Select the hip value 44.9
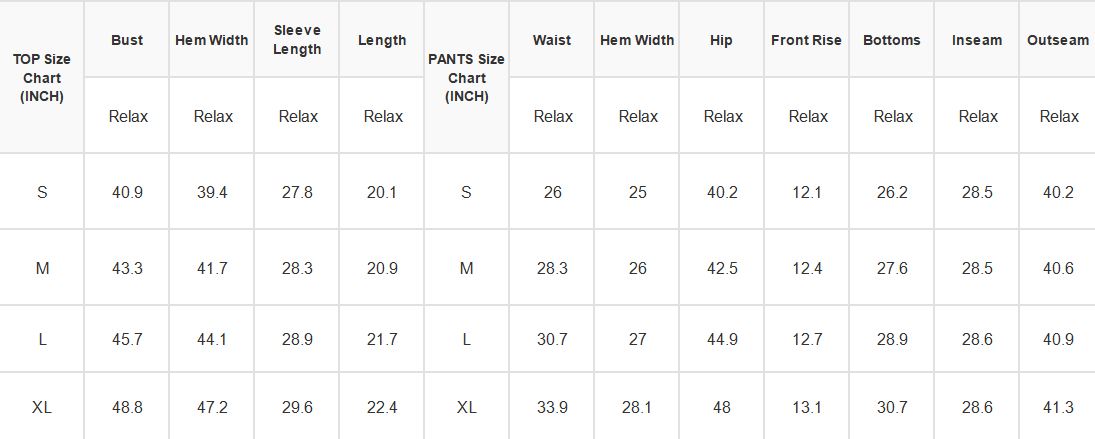Screen dimensions: 1095x439 (721, 339)
